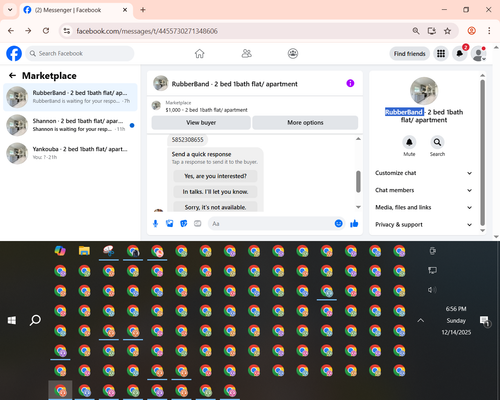This screenshot has height=400, width=500.
Task: Open Windows taskbar search
Action: click(35, 321)
